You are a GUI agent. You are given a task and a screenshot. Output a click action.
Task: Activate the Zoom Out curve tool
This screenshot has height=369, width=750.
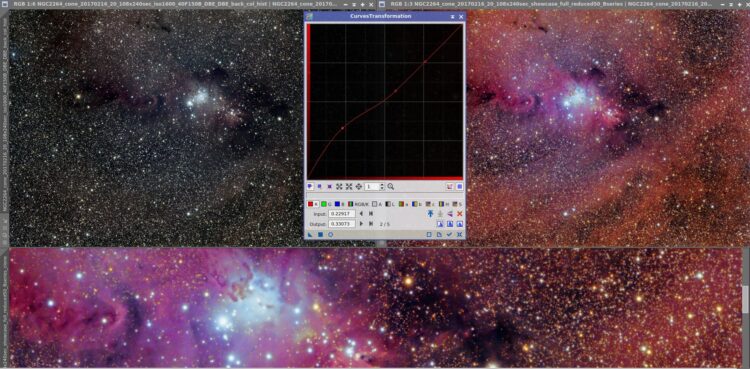point(349,187)
